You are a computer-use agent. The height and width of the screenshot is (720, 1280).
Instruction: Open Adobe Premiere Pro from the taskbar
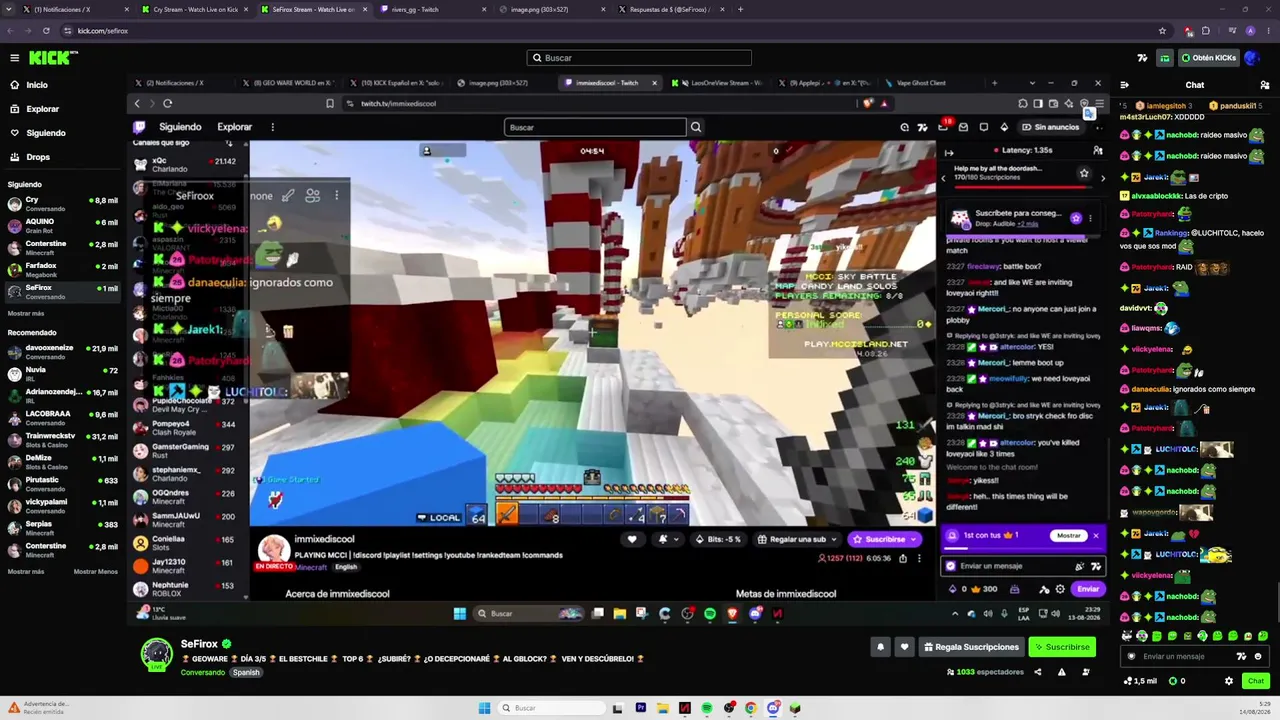tap(641, 708)
